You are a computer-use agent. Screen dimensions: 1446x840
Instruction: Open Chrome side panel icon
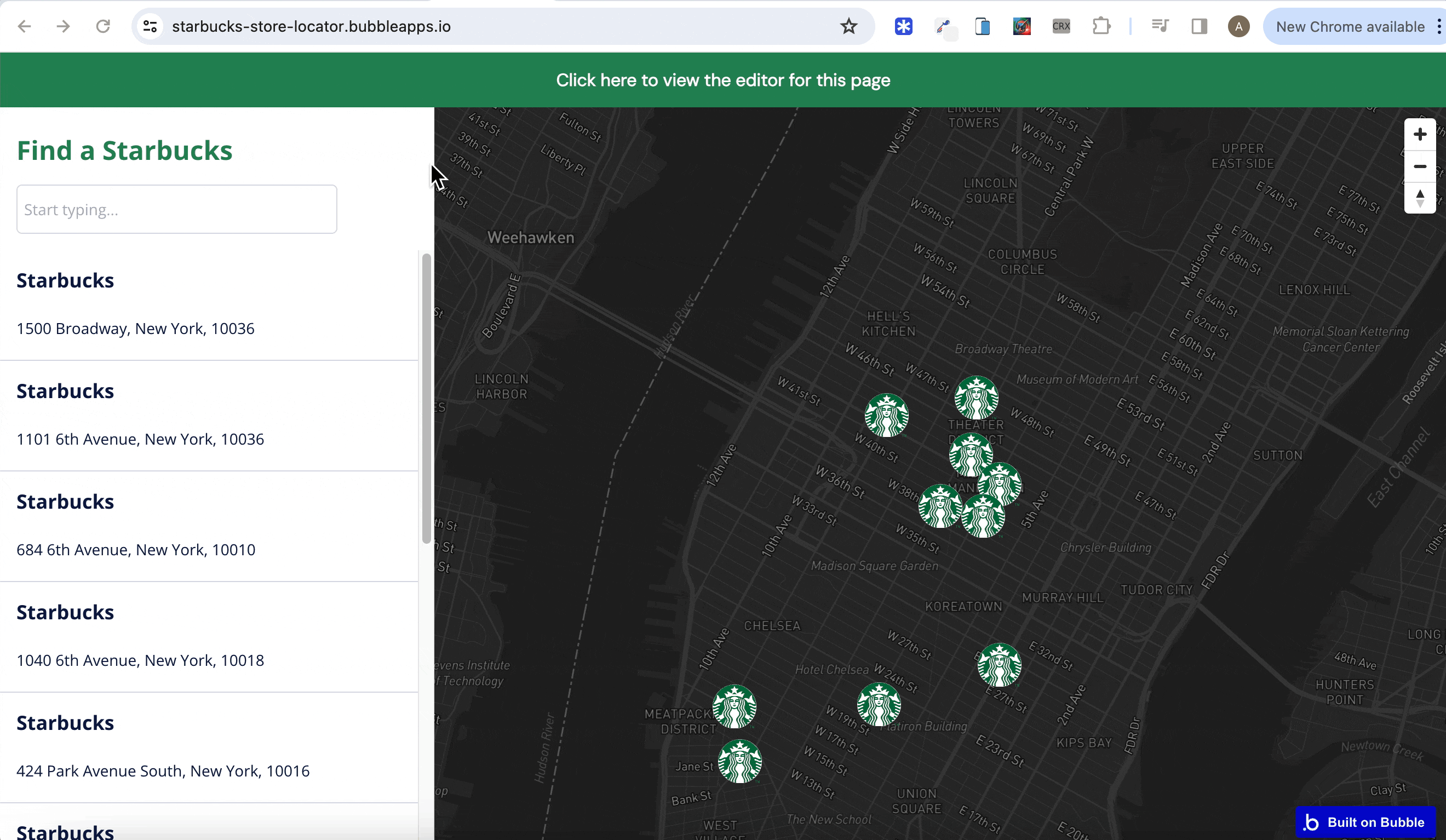(1198, 26)
